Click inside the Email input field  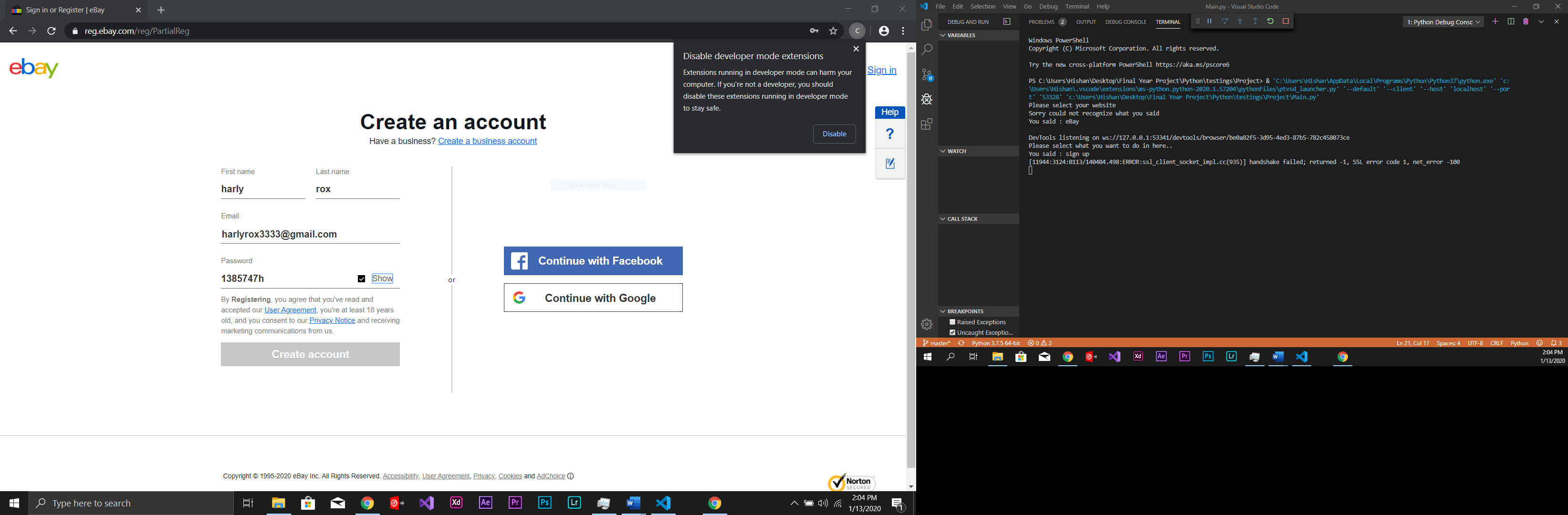tap(310, 234)
